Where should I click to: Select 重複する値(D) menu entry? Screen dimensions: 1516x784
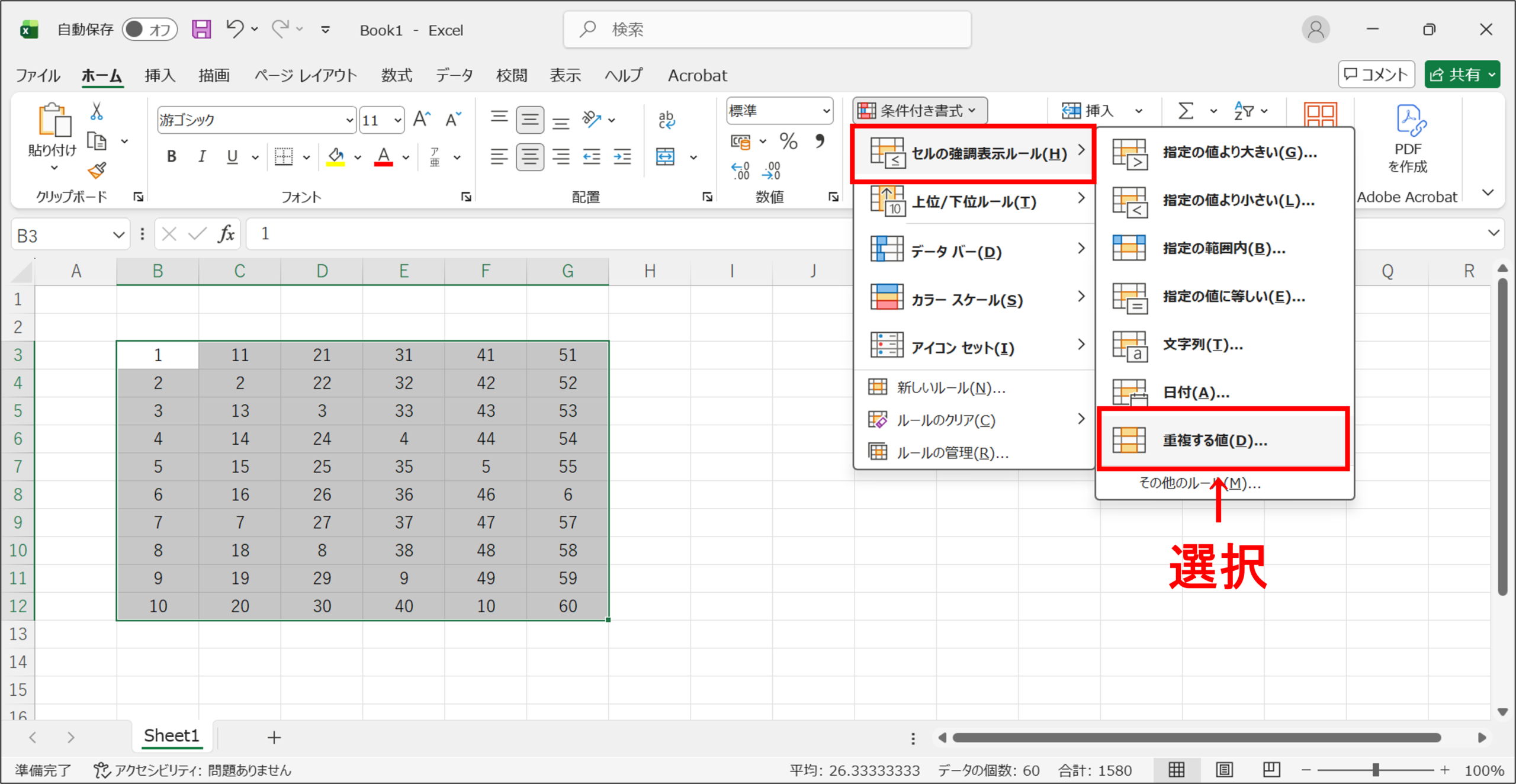(1223, 440)
